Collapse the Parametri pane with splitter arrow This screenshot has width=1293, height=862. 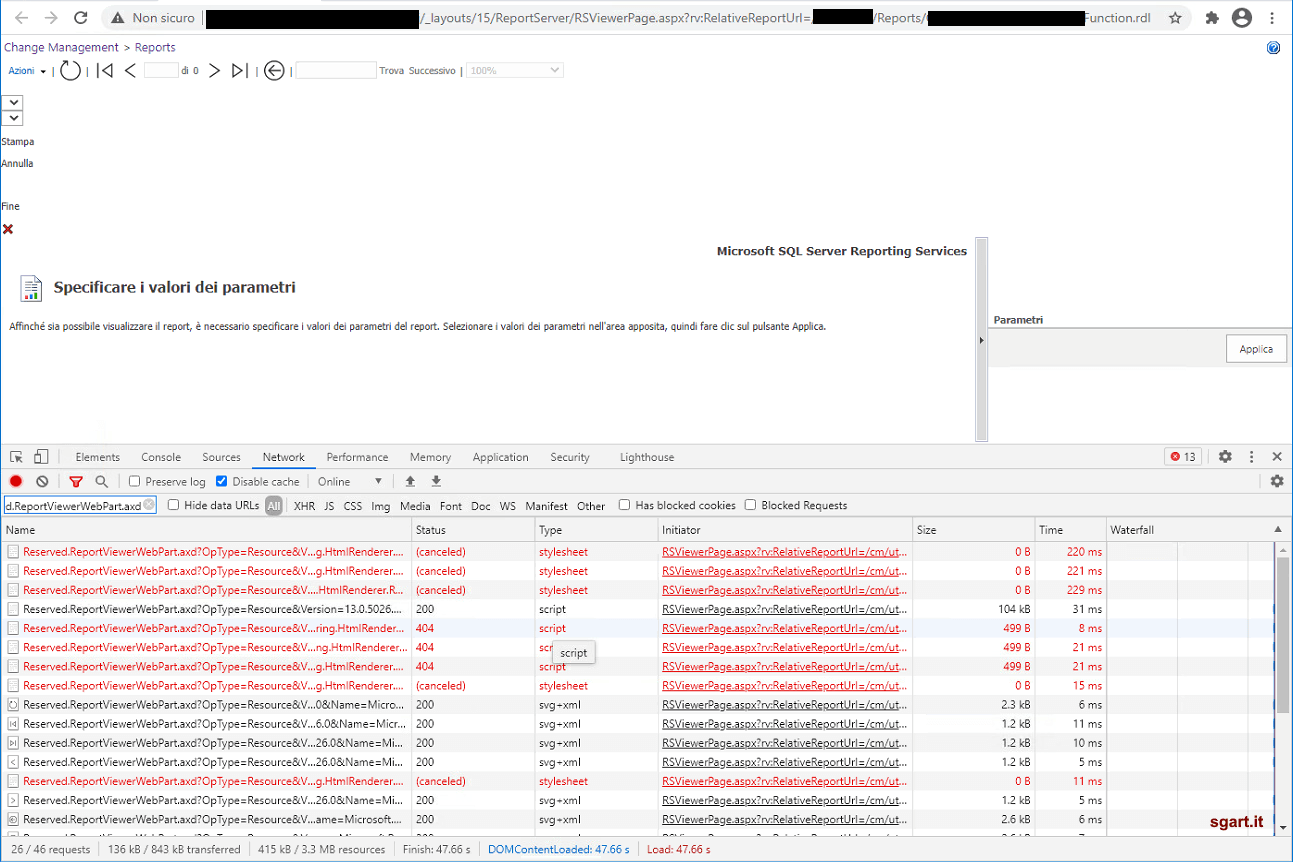(981, 340)
